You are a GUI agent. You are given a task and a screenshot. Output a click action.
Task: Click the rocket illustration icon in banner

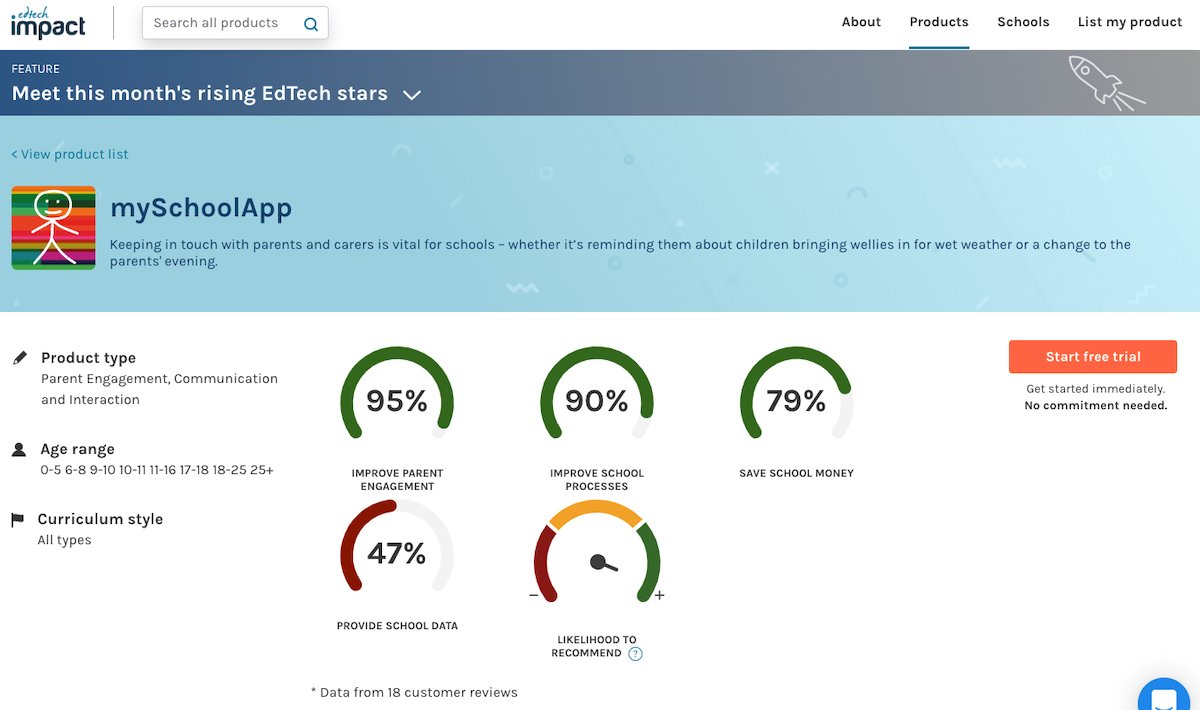[1106, 82]
